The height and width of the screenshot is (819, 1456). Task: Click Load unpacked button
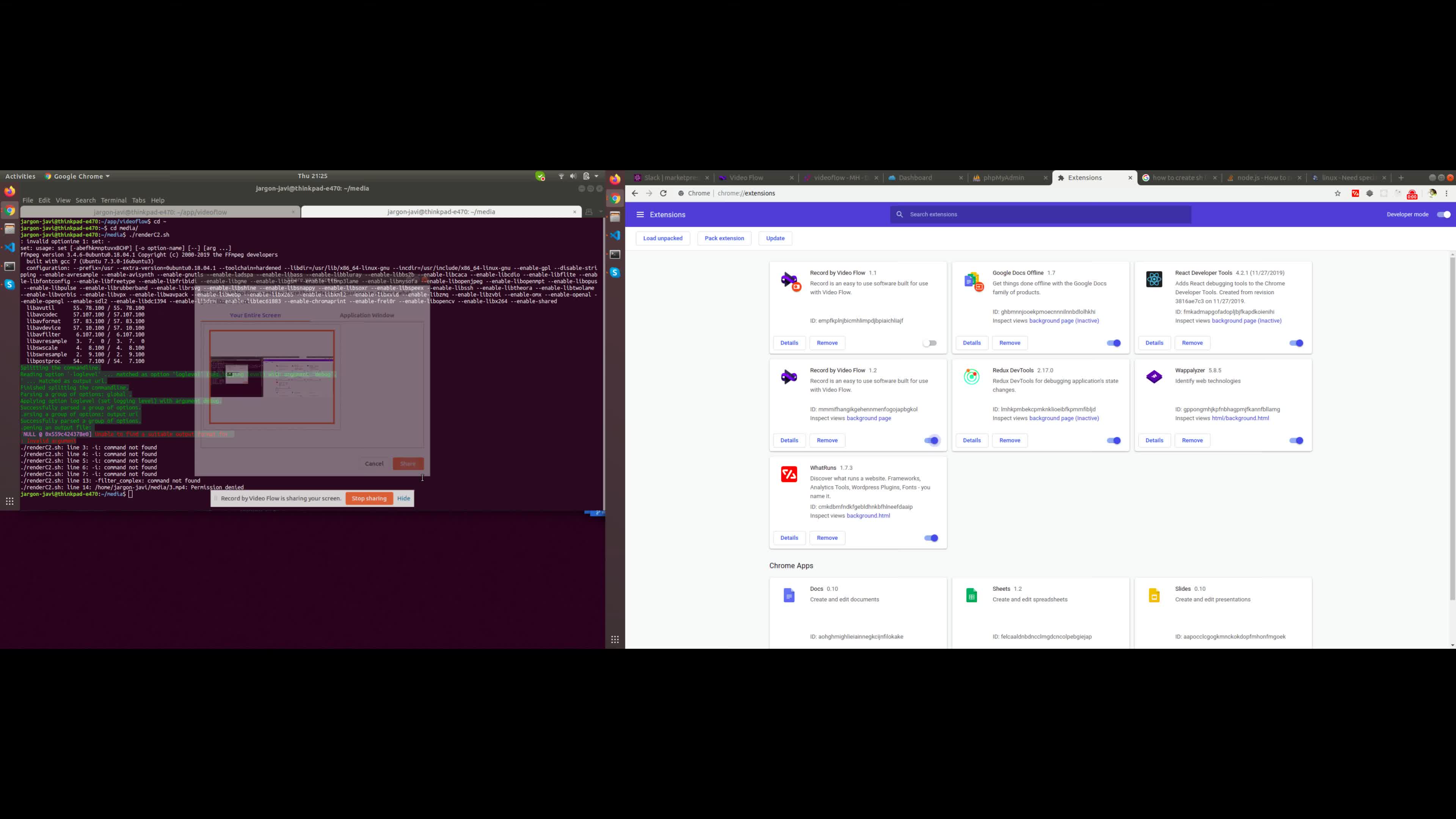[x=662, y=238]
